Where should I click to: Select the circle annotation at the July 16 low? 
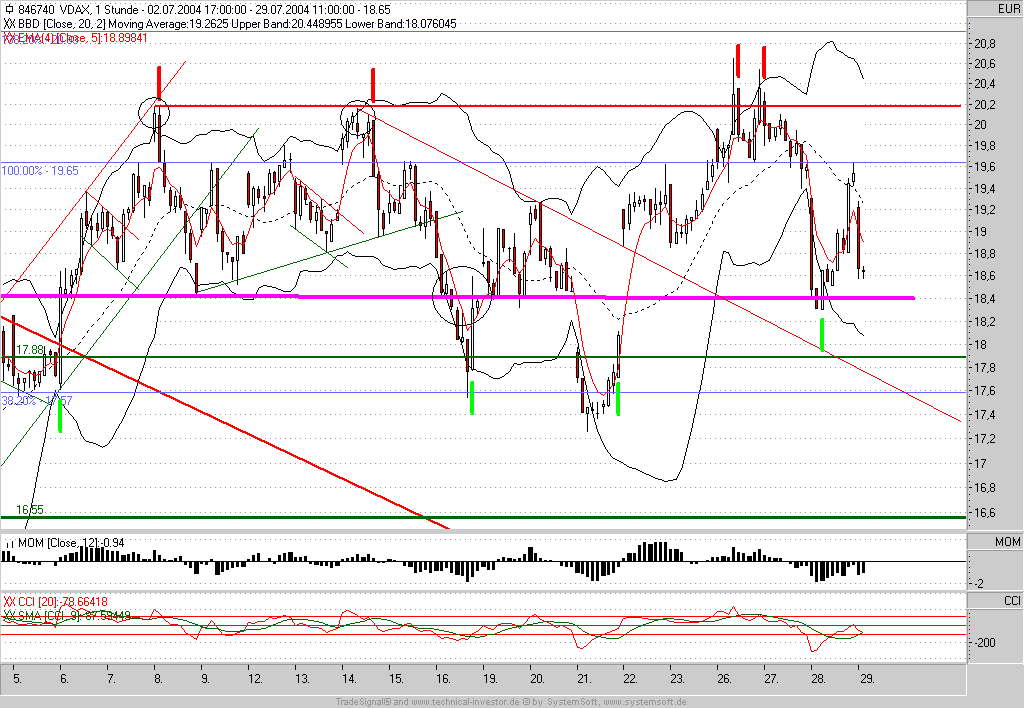(x=461, y=295)
